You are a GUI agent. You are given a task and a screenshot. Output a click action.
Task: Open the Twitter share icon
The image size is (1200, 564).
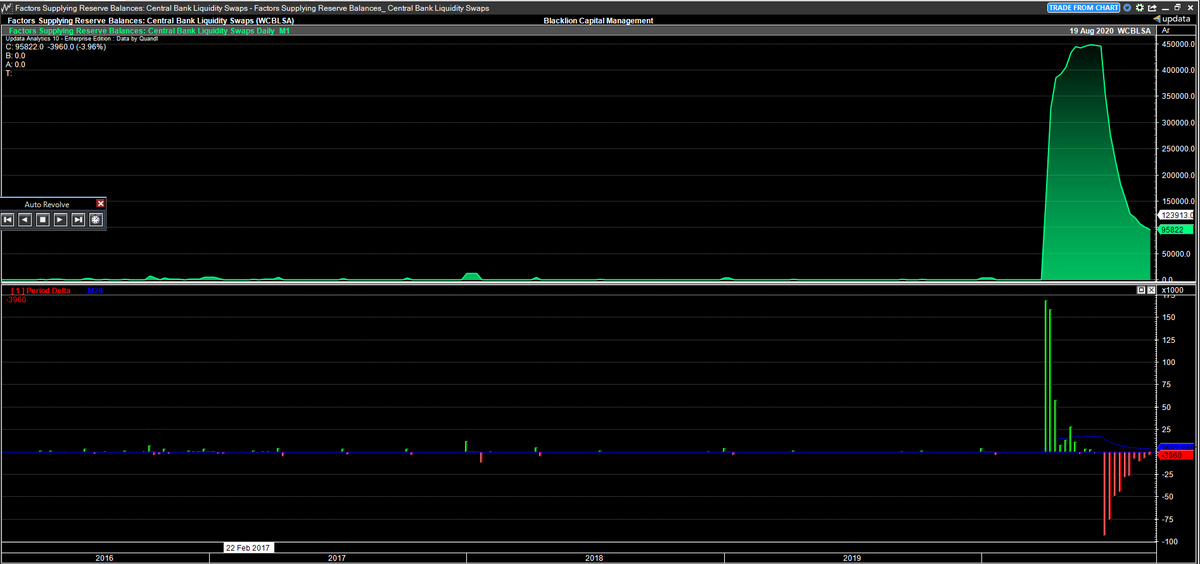(1127, 8)
